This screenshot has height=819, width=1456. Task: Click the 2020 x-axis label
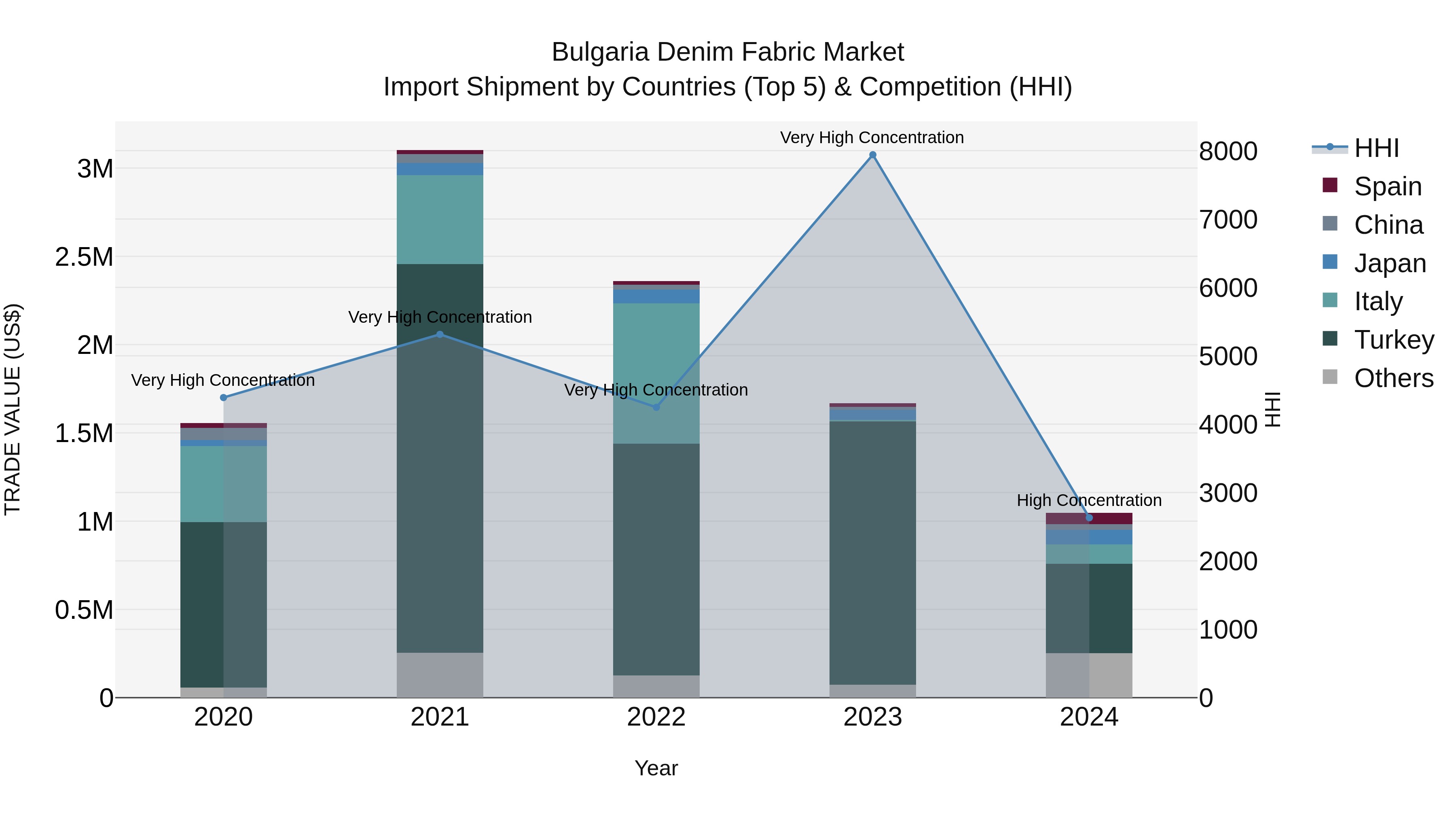click(x=223, y=717)
